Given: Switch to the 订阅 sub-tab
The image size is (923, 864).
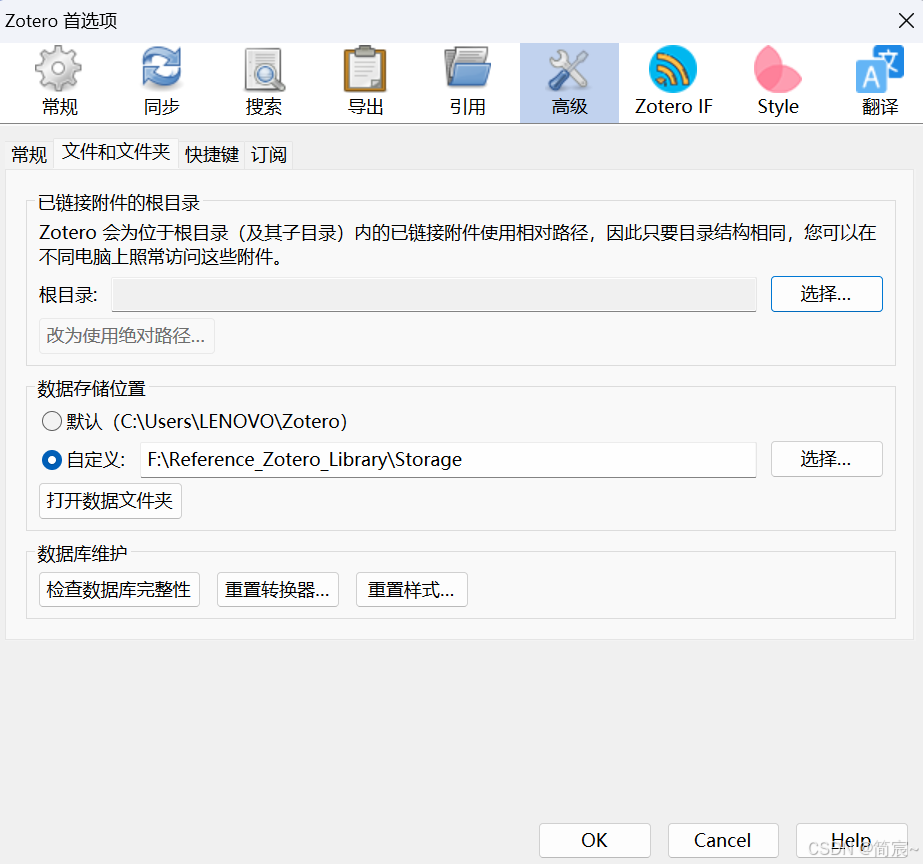Looking at the screenshot, I should coord(268,155).
